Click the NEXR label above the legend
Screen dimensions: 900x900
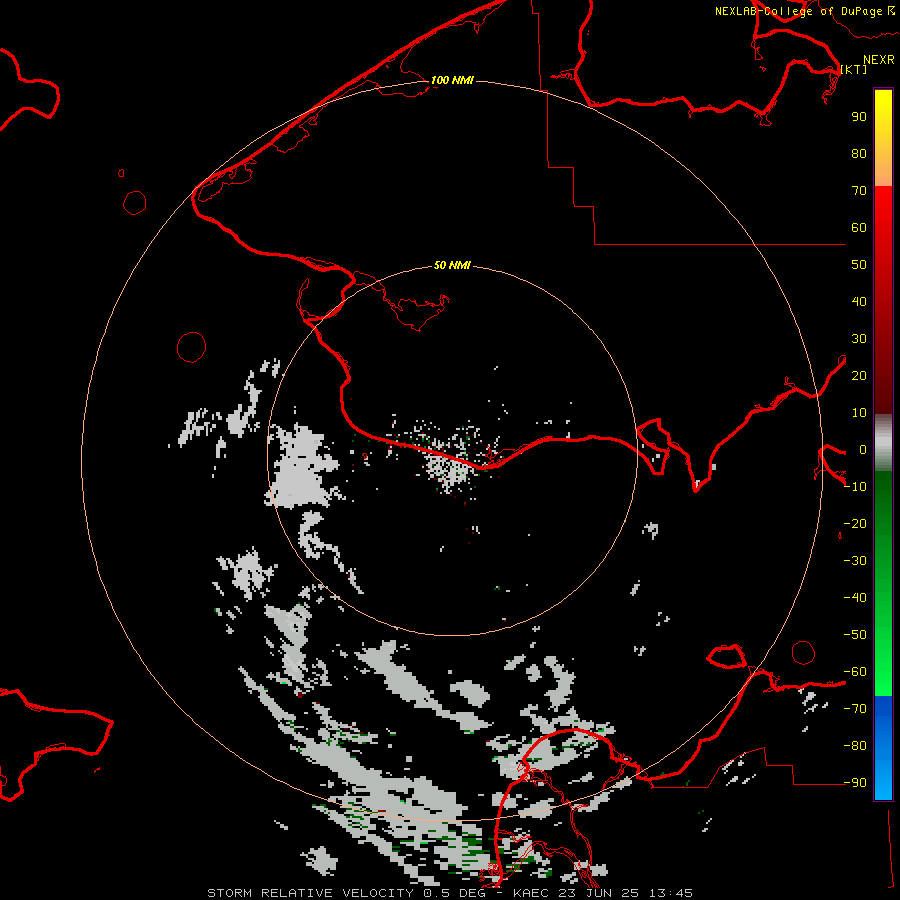pos(879,60)
